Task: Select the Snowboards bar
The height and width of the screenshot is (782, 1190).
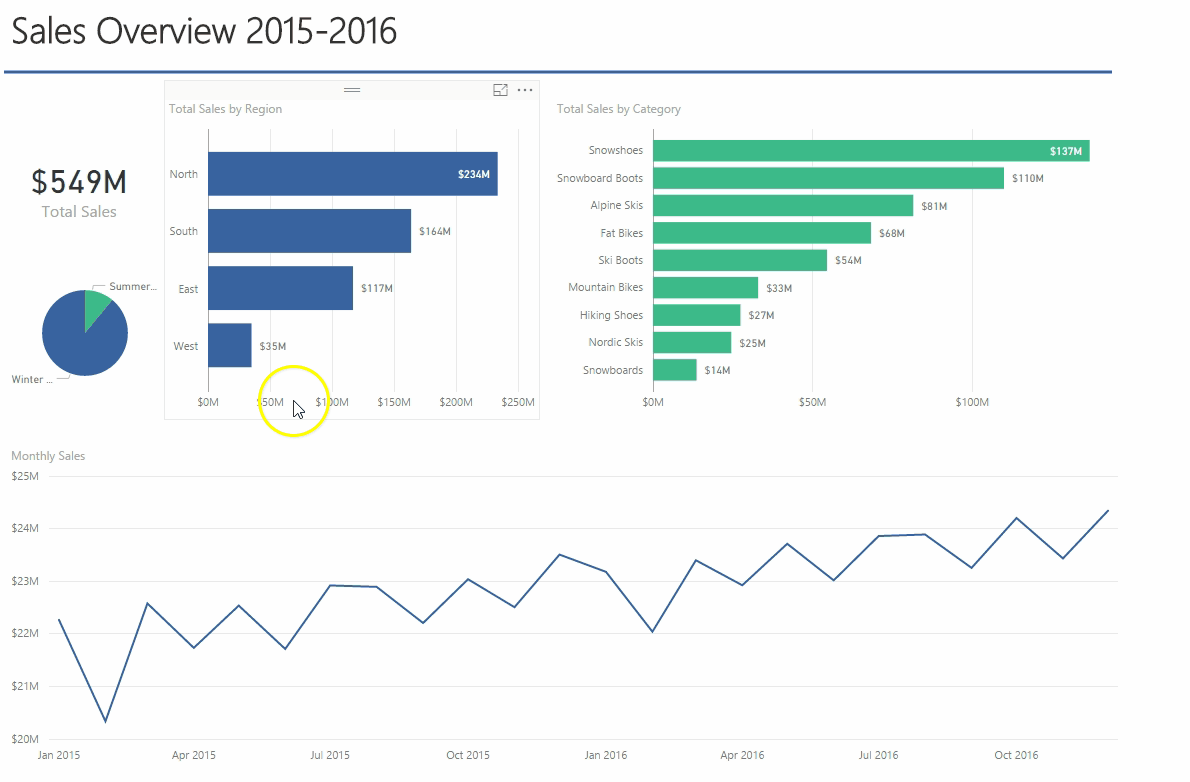Action: coord(675,370)
